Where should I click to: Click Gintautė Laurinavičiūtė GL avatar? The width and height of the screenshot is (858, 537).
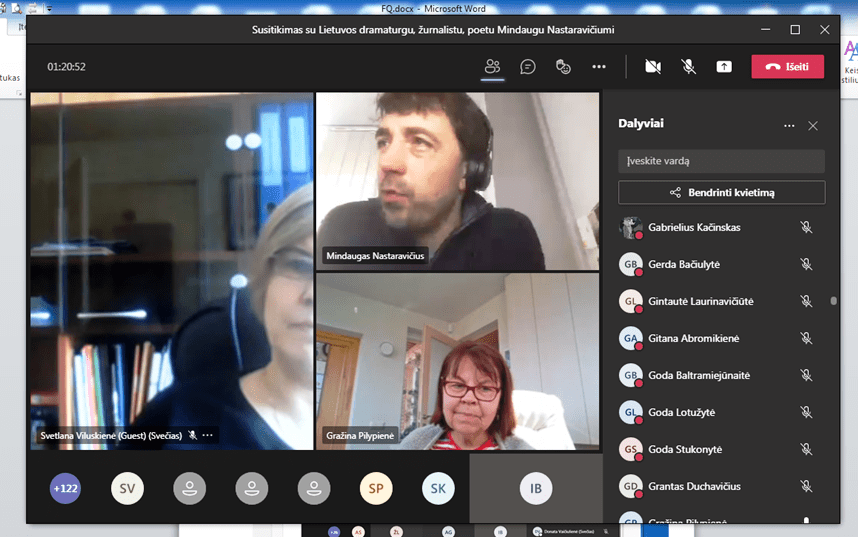pos(630,301)
